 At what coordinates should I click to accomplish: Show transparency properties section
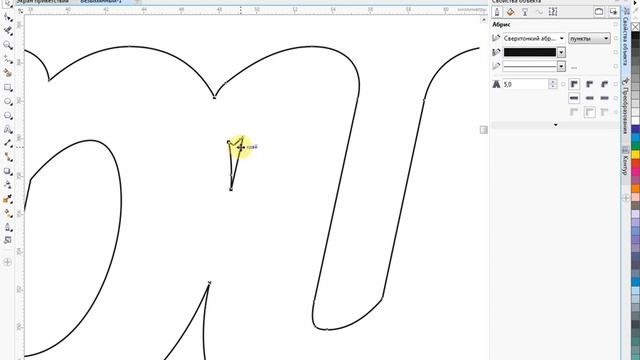point(525,12)
